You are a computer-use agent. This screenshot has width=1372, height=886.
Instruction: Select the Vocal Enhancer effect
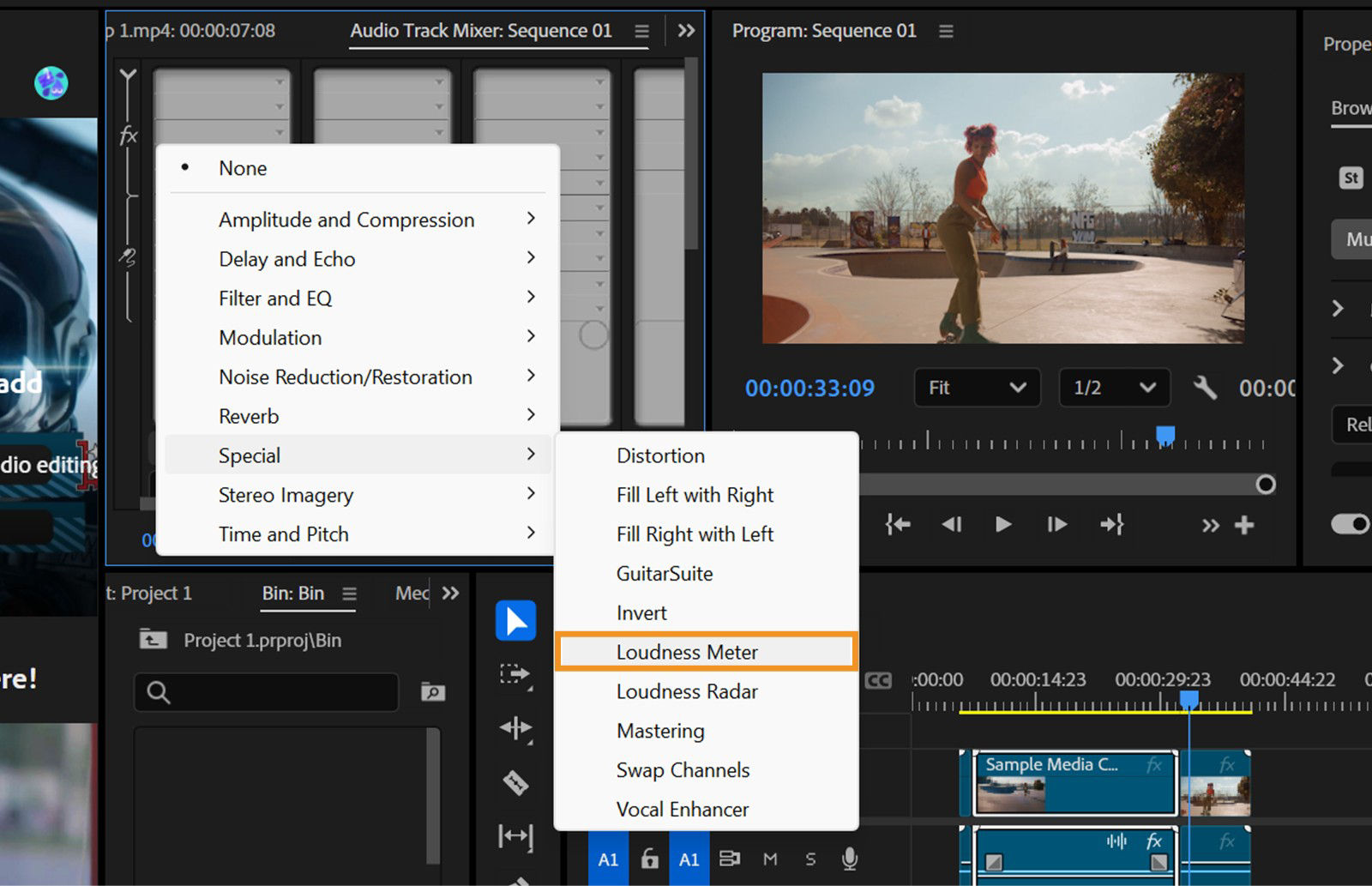tap(683, 809)
